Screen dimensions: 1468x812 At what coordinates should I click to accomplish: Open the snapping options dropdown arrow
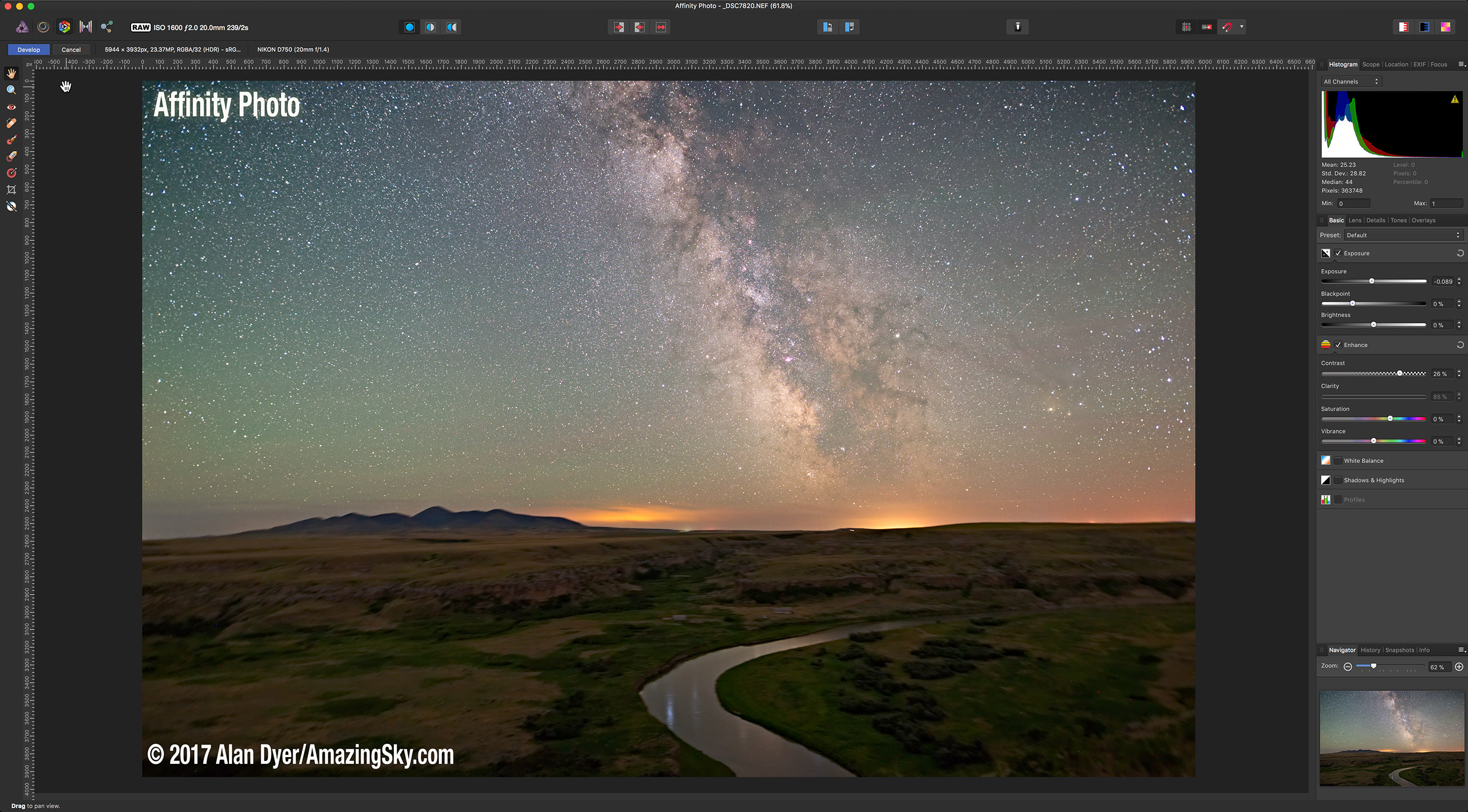(x=1241, y=27)
